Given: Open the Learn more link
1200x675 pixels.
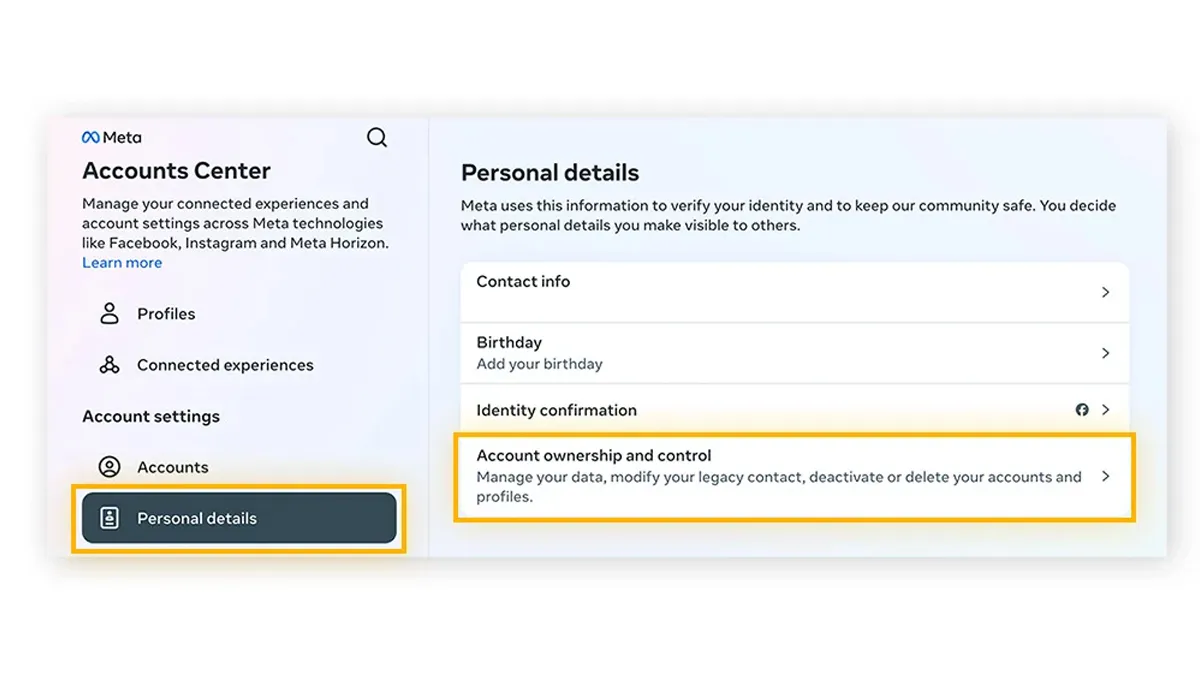Looking at the screenshot, I should click(x=122, y=263).
